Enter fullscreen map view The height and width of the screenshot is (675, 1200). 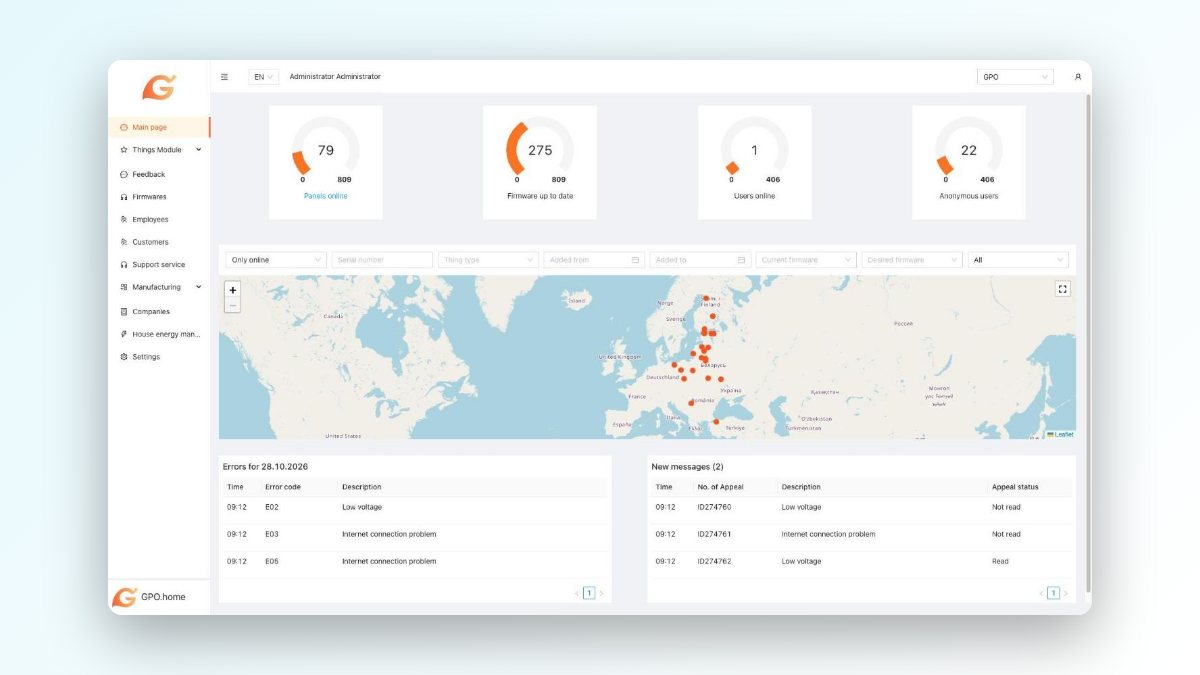pyautogui.click(x=1062, y=289)
